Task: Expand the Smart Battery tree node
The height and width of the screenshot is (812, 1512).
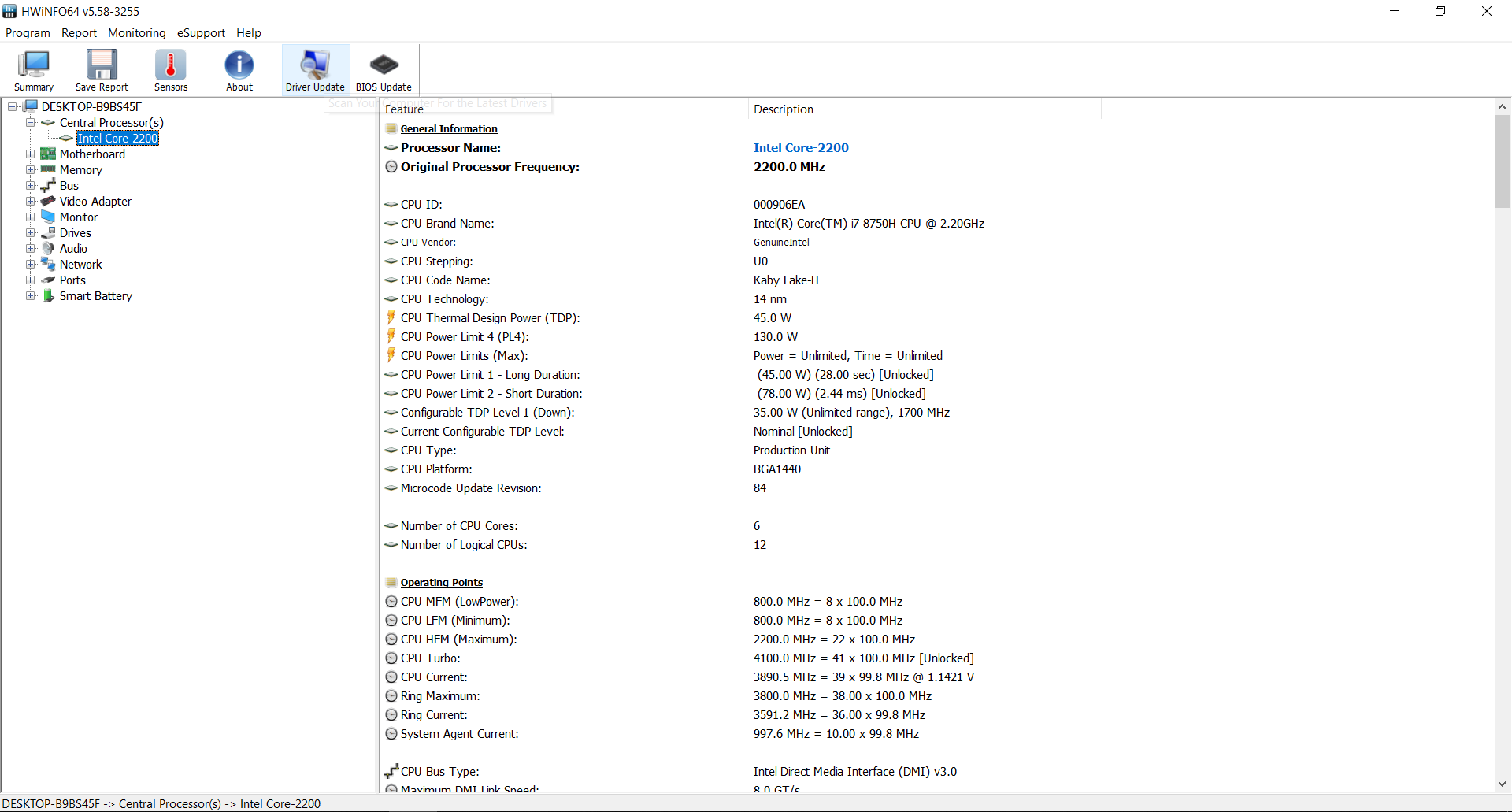Action: [x=30, y=295]
